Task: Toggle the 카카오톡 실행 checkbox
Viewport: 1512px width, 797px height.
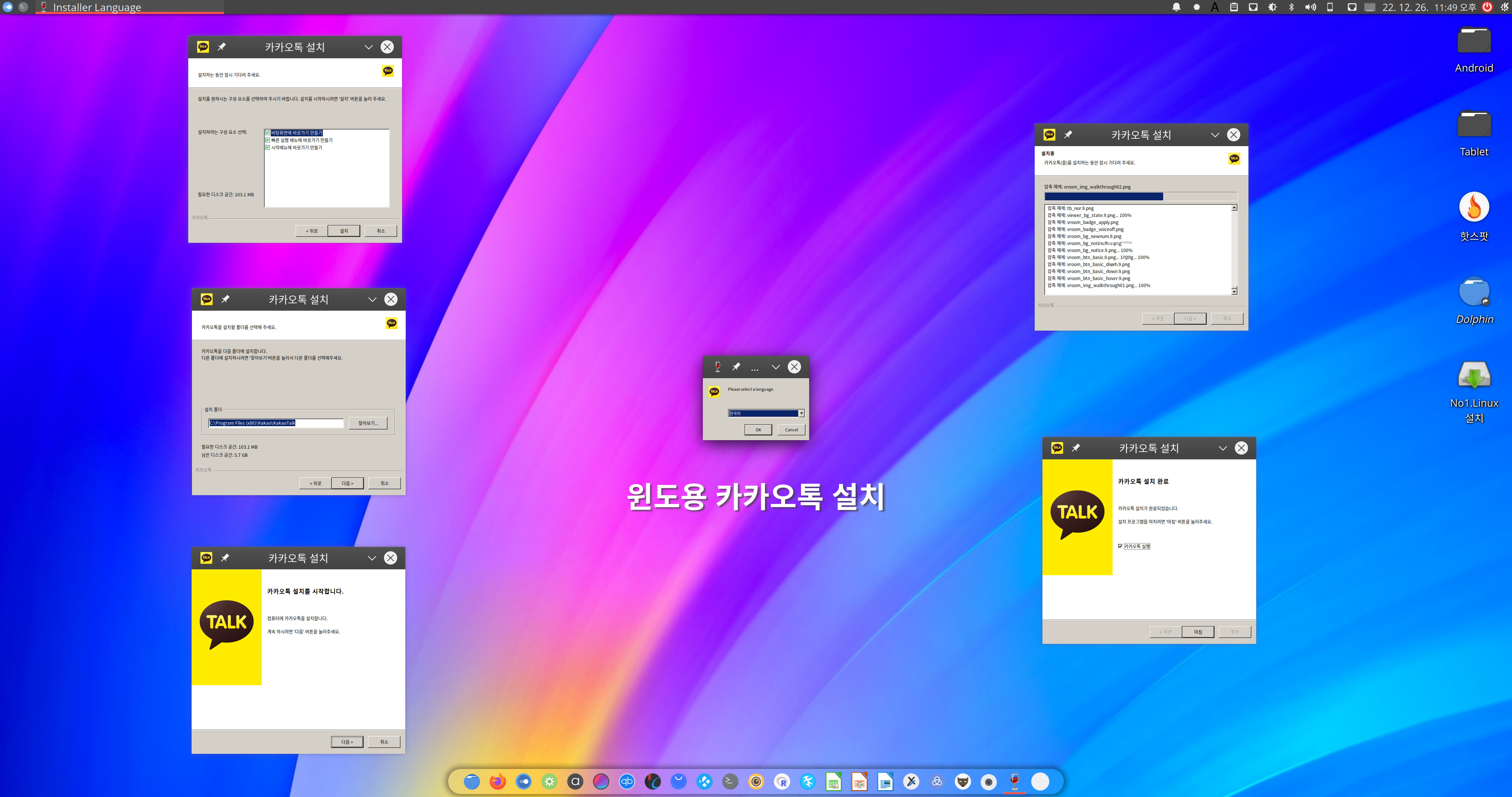Action: 1120,546
